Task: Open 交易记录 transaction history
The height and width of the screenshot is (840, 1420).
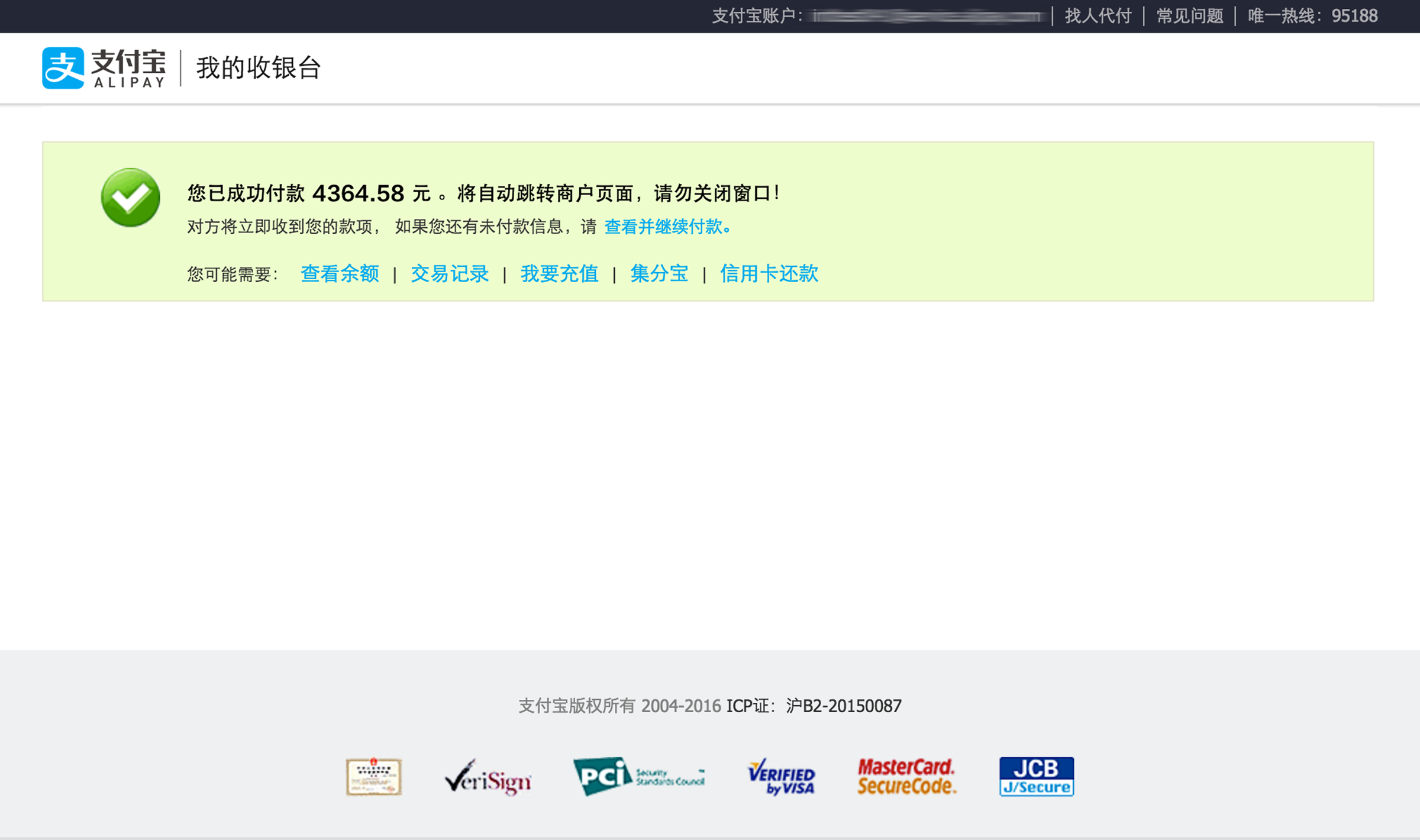Action: coord(450,274)
